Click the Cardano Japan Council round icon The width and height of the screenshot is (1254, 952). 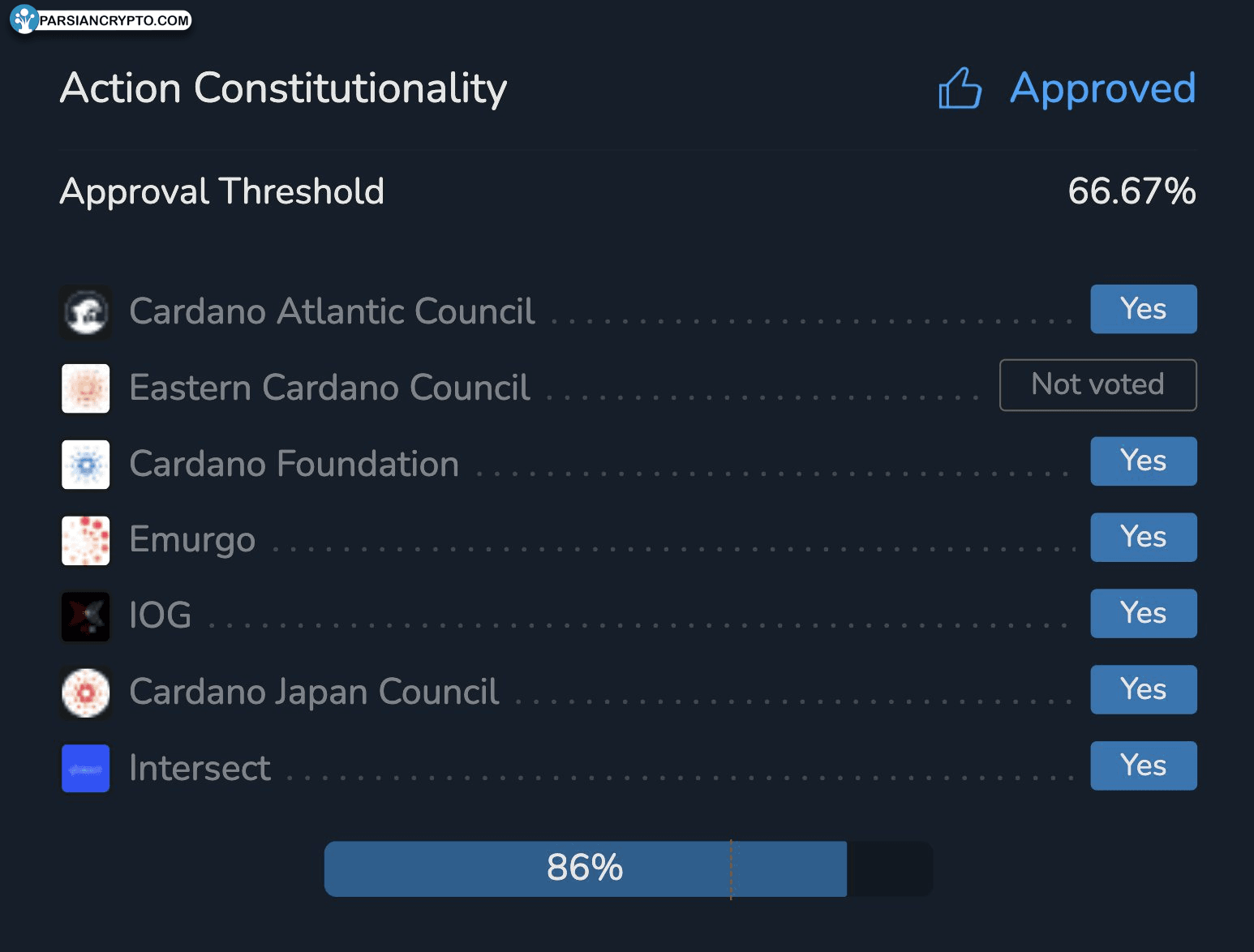tap(86, 693)
